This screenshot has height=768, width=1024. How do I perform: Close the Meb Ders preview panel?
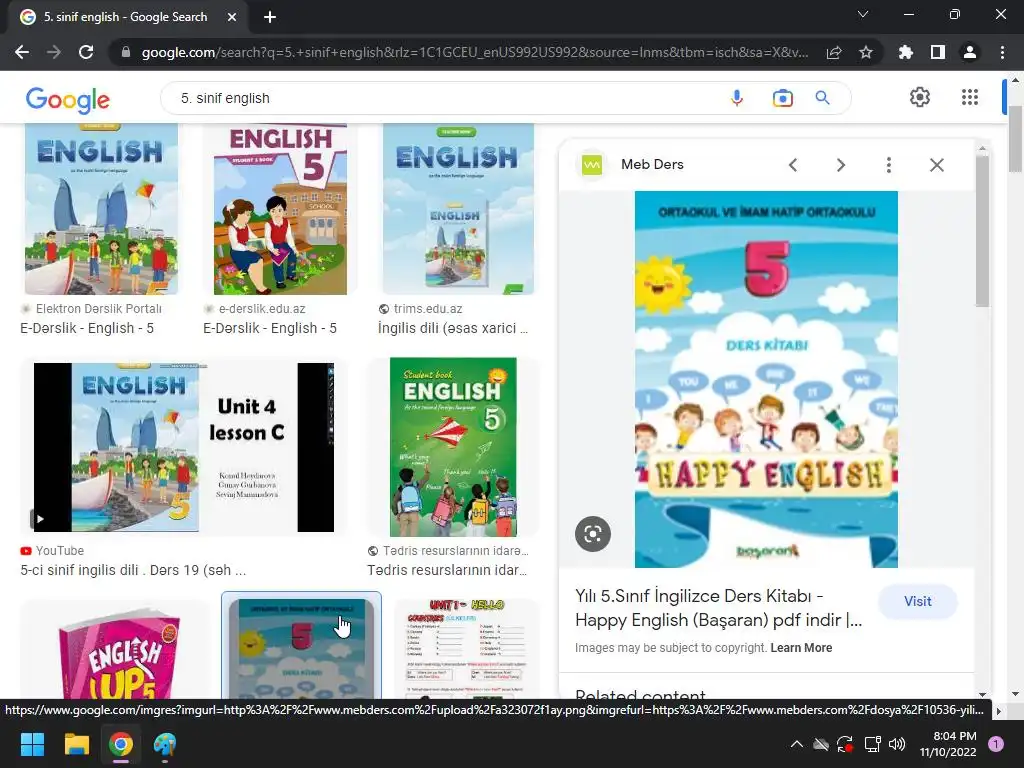[x=936, y=165]
